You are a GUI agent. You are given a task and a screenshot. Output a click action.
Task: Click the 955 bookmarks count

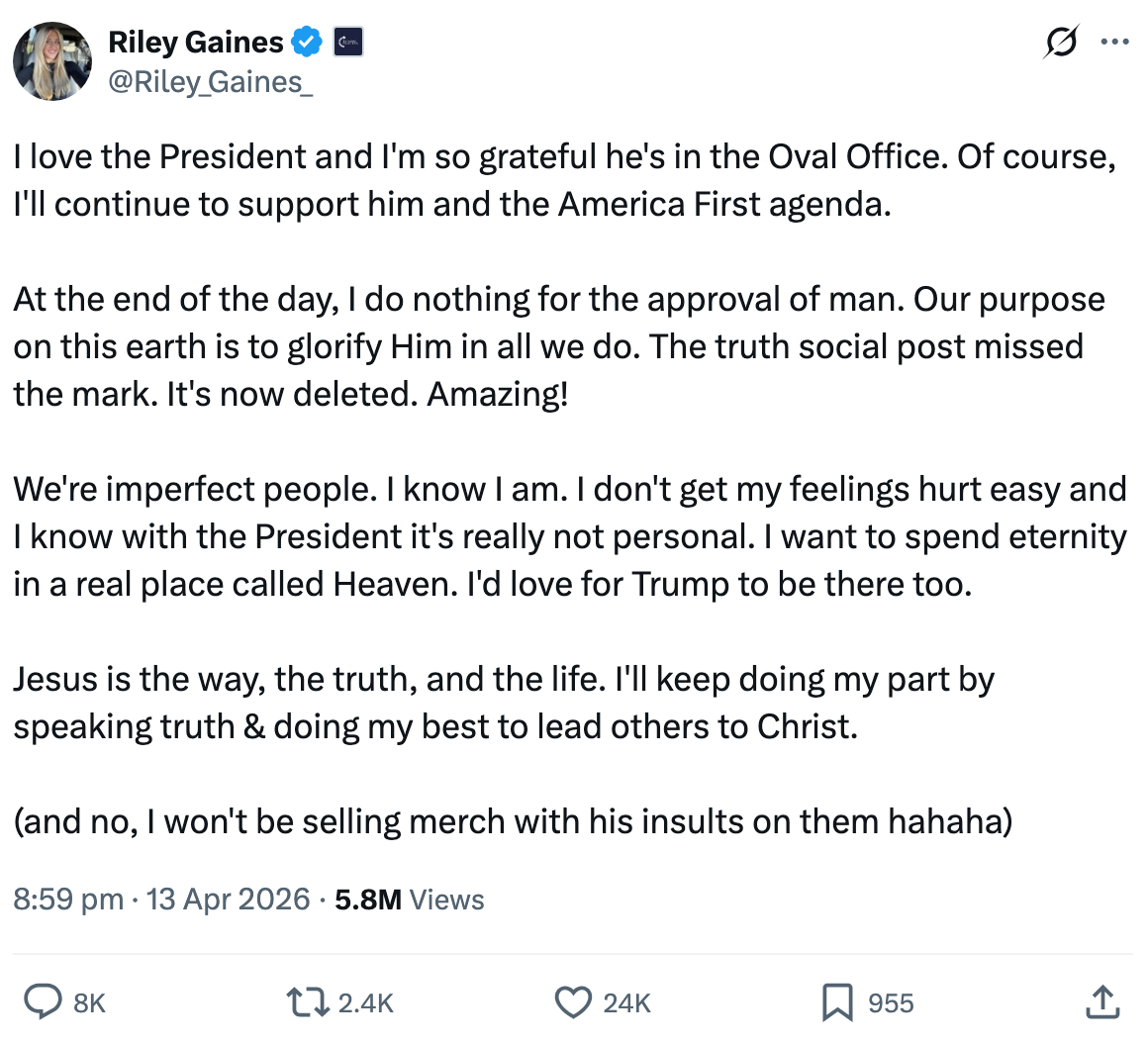(891, 1003)
